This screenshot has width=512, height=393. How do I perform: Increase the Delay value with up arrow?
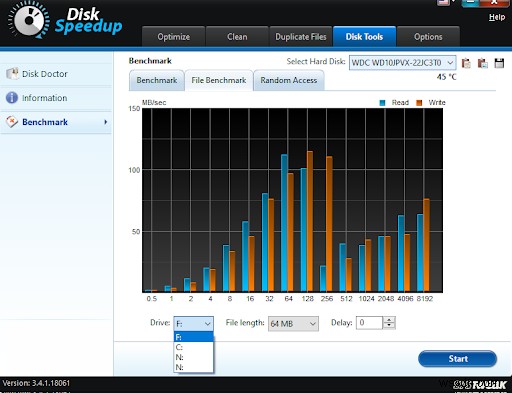(x=389, y=320)
